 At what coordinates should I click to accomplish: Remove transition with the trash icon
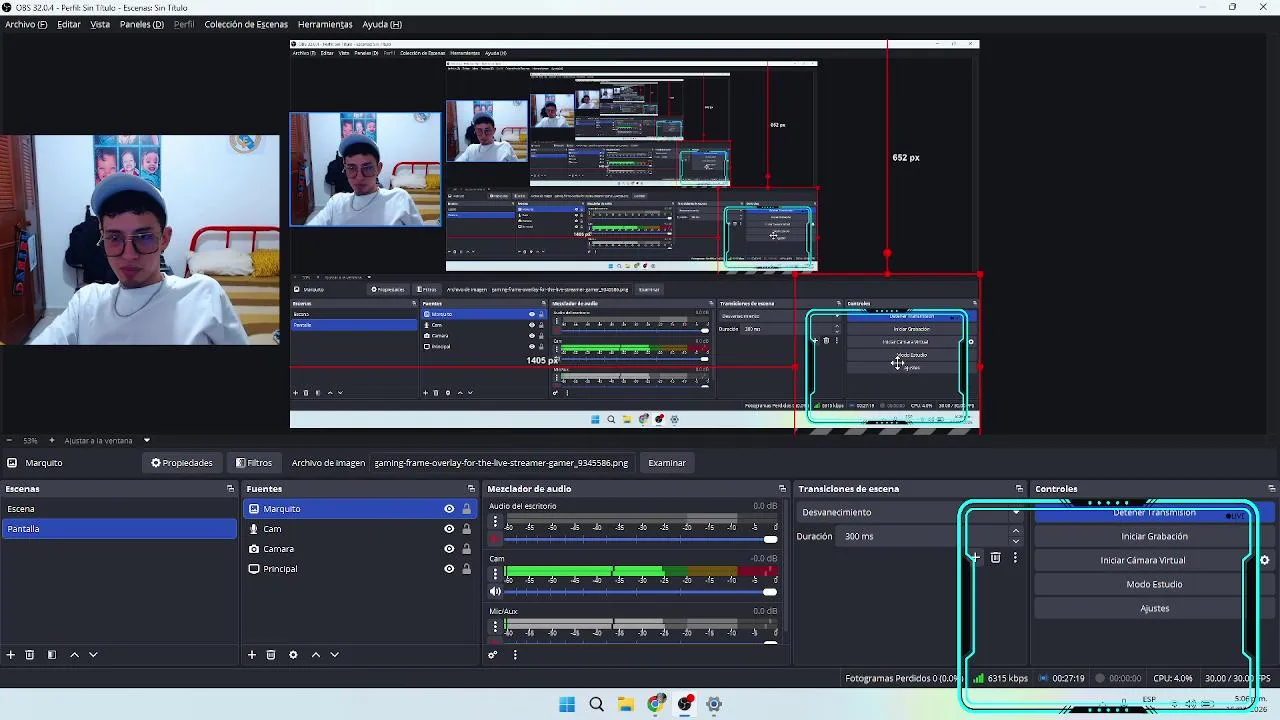995,558
